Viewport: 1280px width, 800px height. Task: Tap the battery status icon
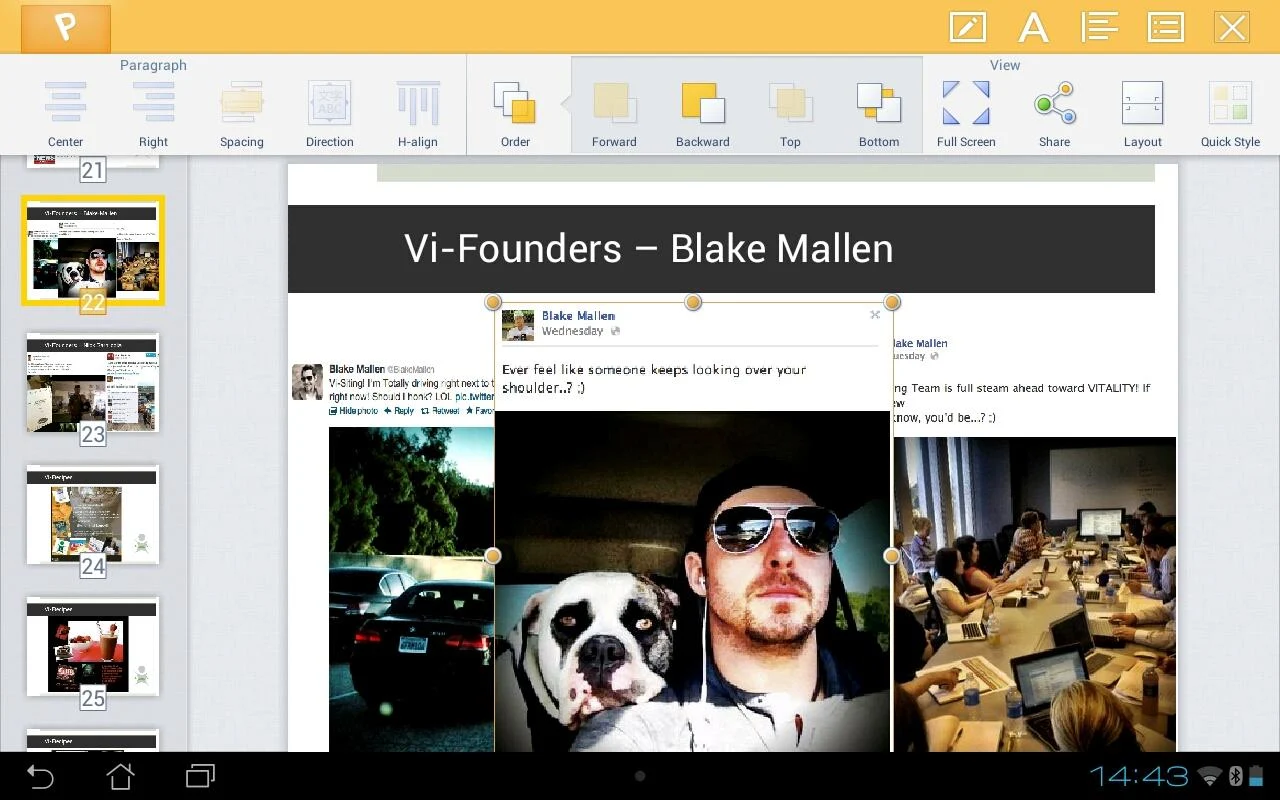click(x=1256, y=776)
